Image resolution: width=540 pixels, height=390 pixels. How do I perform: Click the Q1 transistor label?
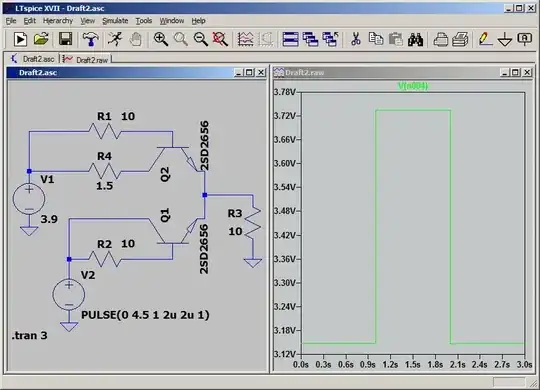click(165, 215)
